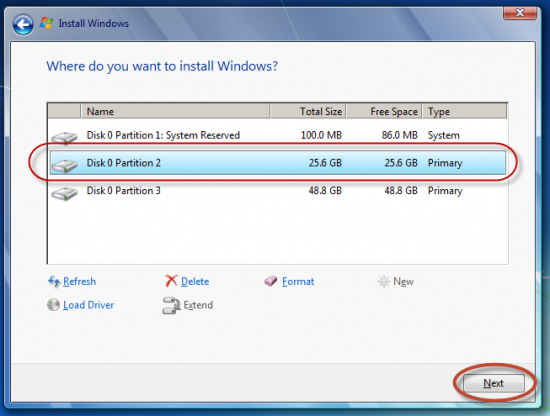The height and width of the screenshot is (416, 550).
Task: Delete the selected partition
Action: pyautogui.click(x=195, y=281)
